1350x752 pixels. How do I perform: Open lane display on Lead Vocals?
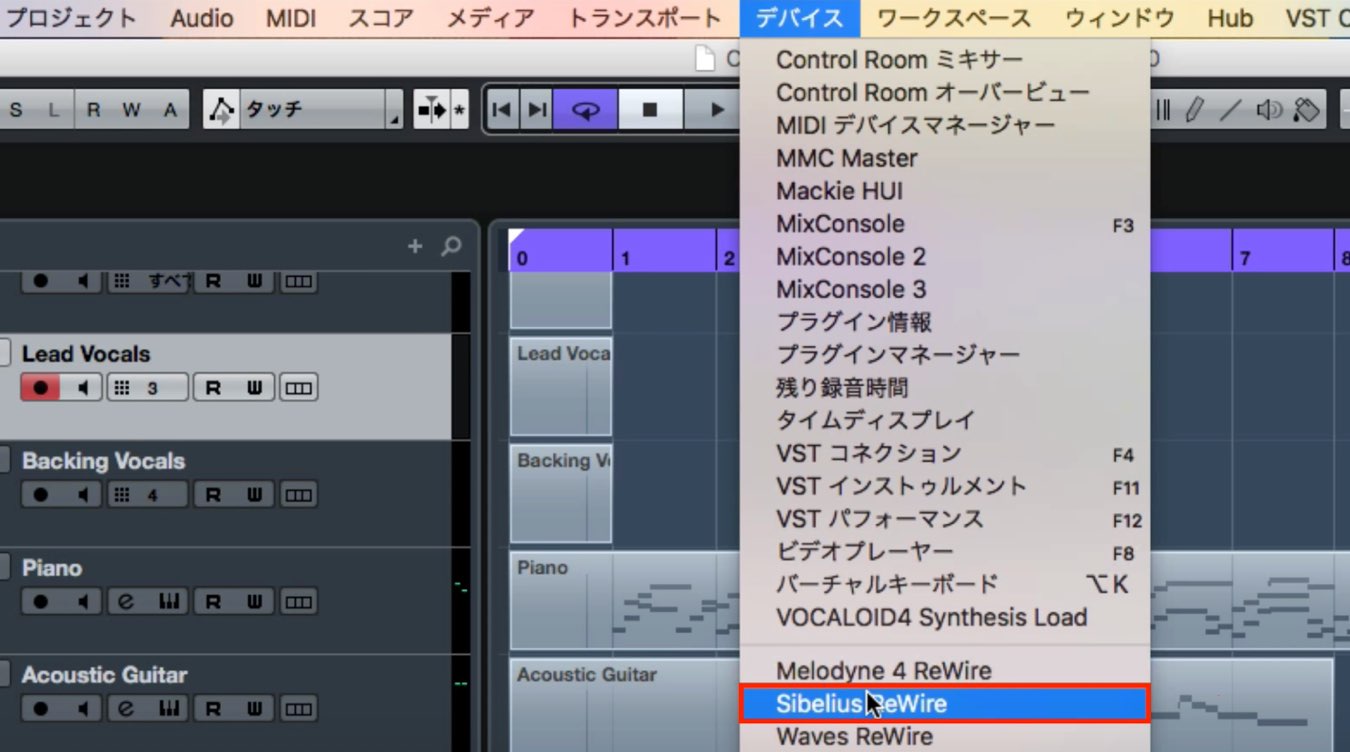[x=298, y=388]
